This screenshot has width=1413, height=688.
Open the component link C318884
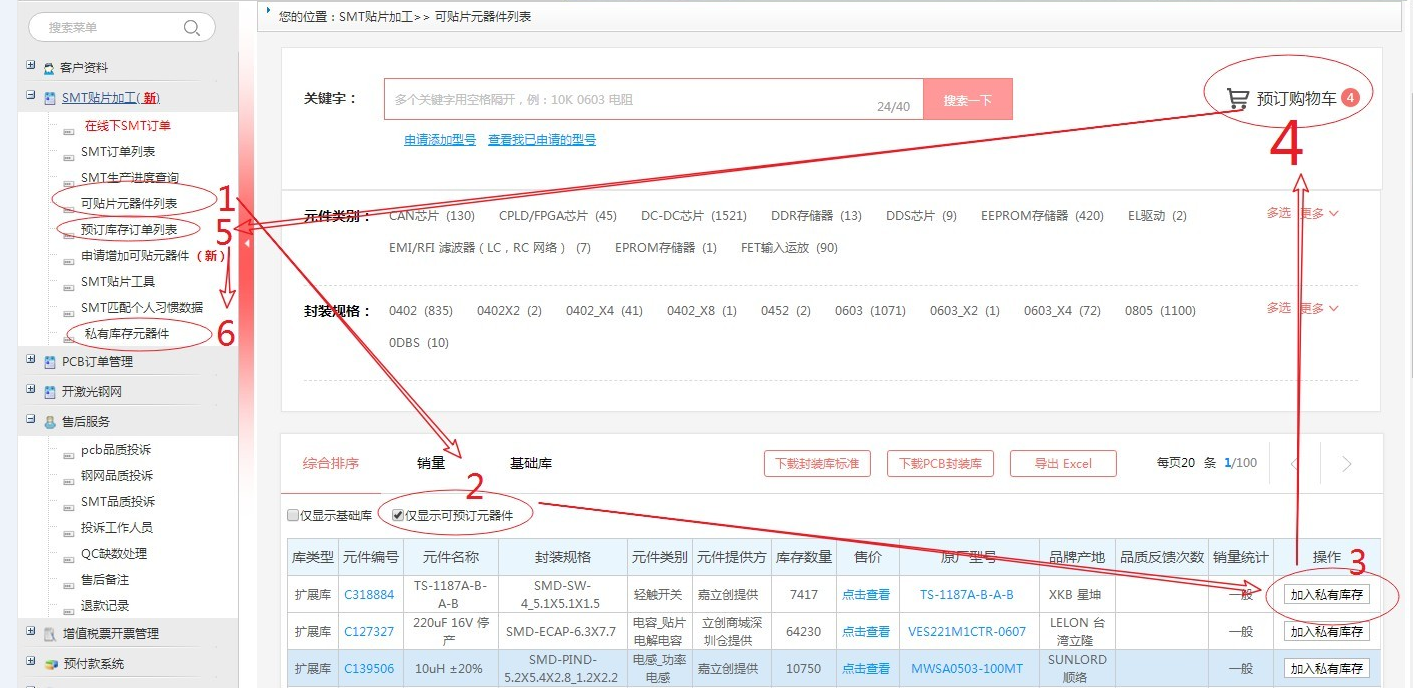click(x=369, y=595)
